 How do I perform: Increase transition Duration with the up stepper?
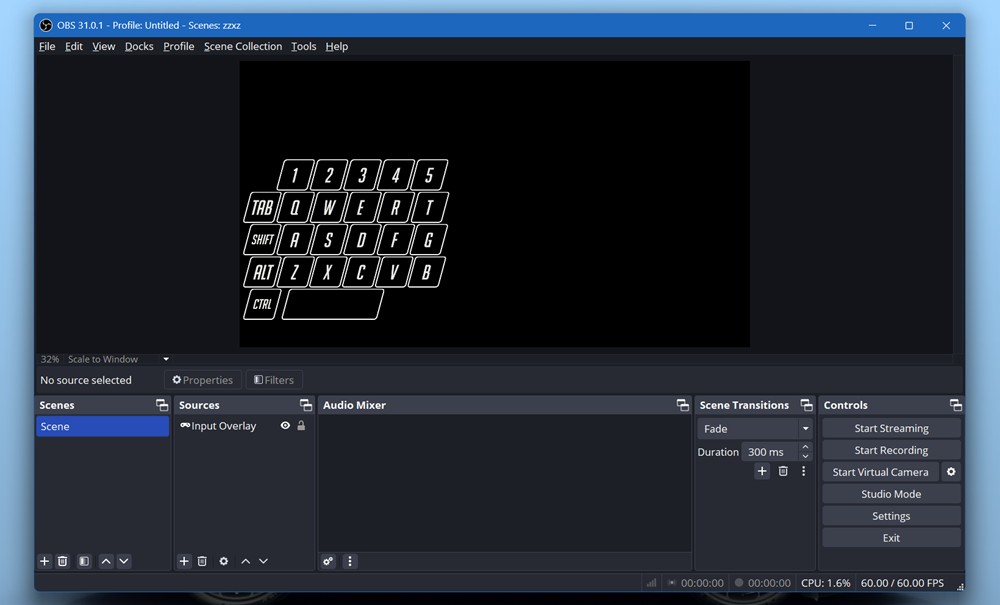point(804,447)
